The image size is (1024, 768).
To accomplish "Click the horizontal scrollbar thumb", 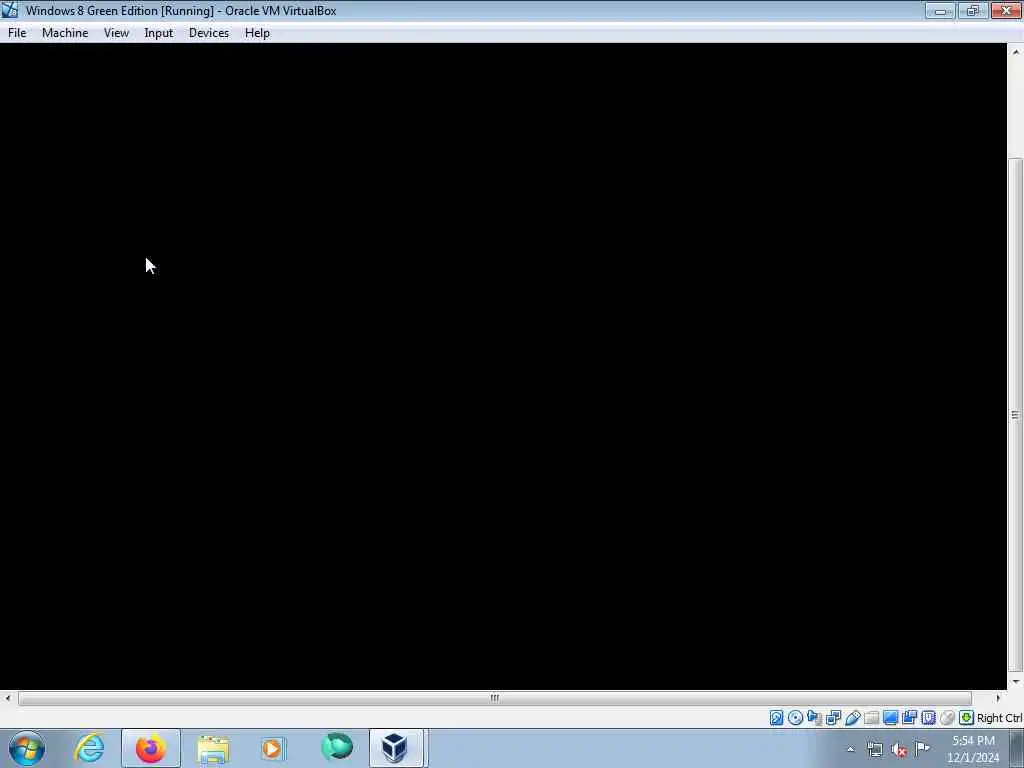I will [x=495, y=698].
